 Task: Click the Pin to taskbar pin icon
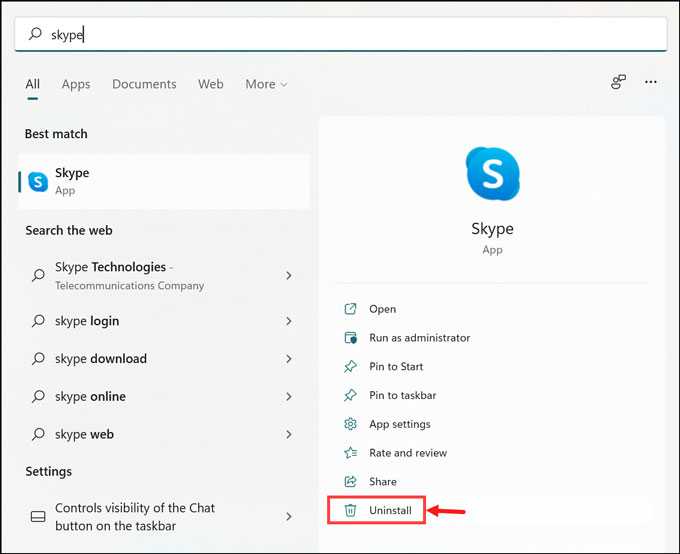350,395
